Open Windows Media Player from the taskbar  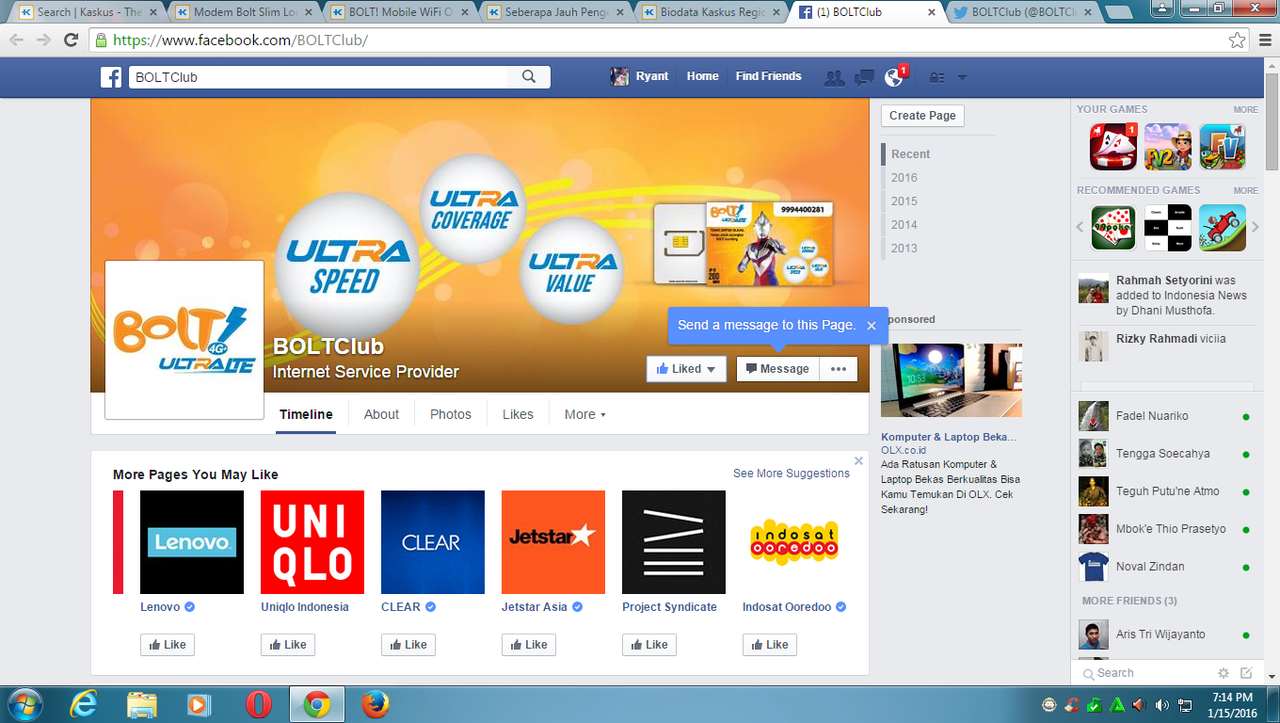click(x=199, y=705)
